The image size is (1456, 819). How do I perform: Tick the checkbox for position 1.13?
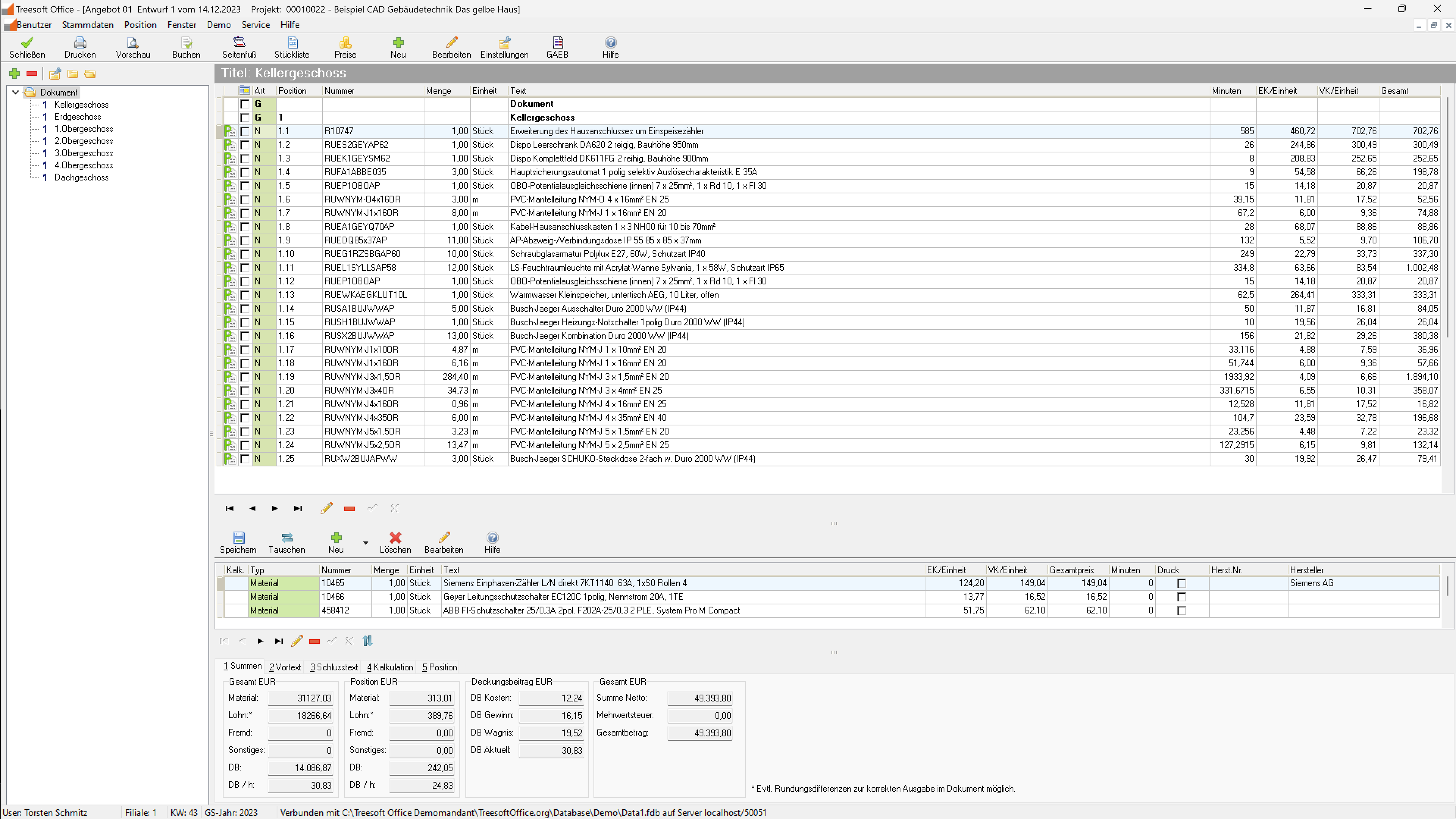pos(245,295)
